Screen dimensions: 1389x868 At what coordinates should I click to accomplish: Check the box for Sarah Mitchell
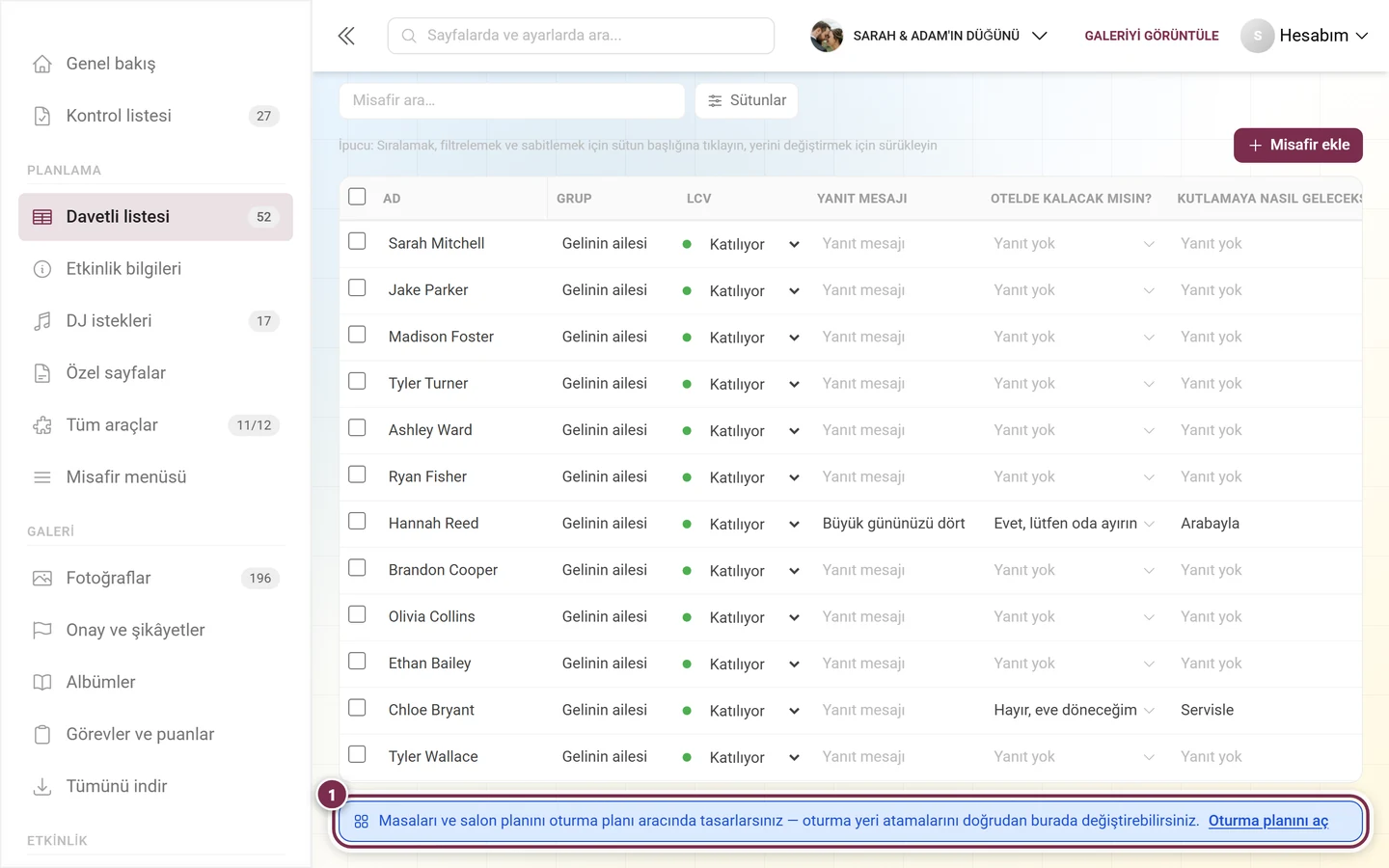pos(357,241)
